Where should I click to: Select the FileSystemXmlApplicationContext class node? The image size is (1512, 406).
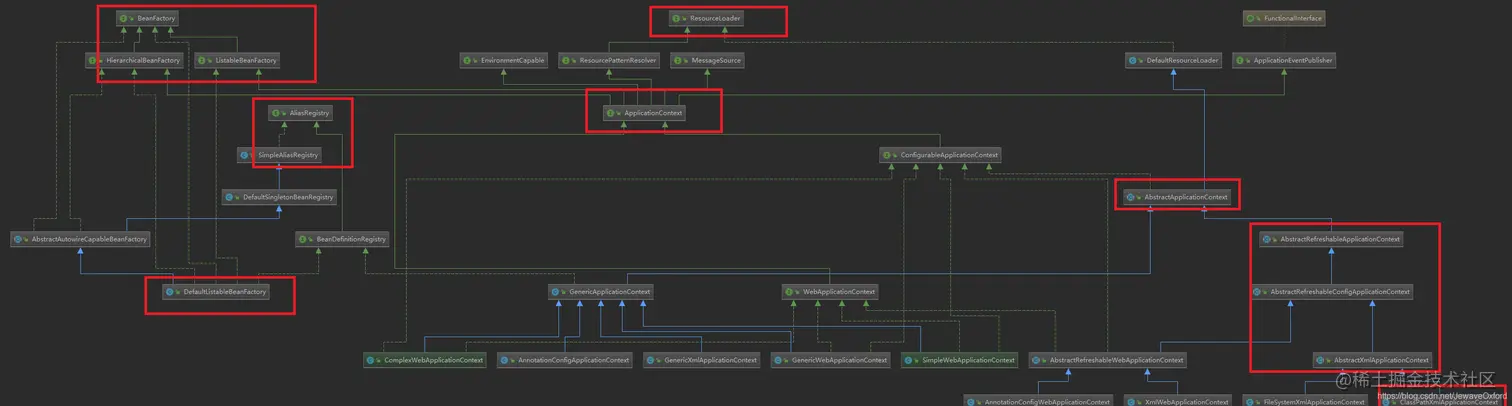coord(1305,401)
